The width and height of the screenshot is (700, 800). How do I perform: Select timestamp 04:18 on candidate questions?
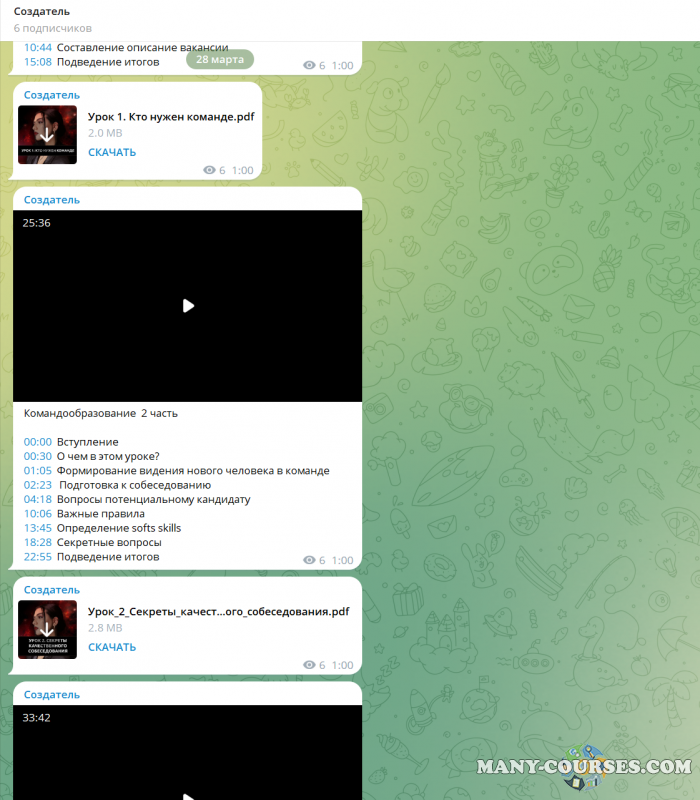[37, 499]
